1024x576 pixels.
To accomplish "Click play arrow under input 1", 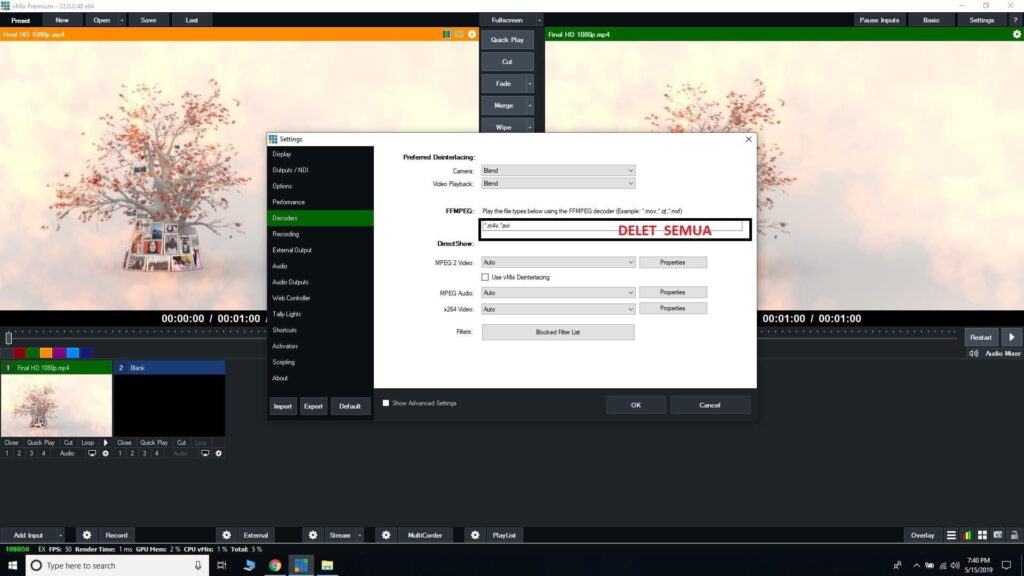I will (105, 442).
